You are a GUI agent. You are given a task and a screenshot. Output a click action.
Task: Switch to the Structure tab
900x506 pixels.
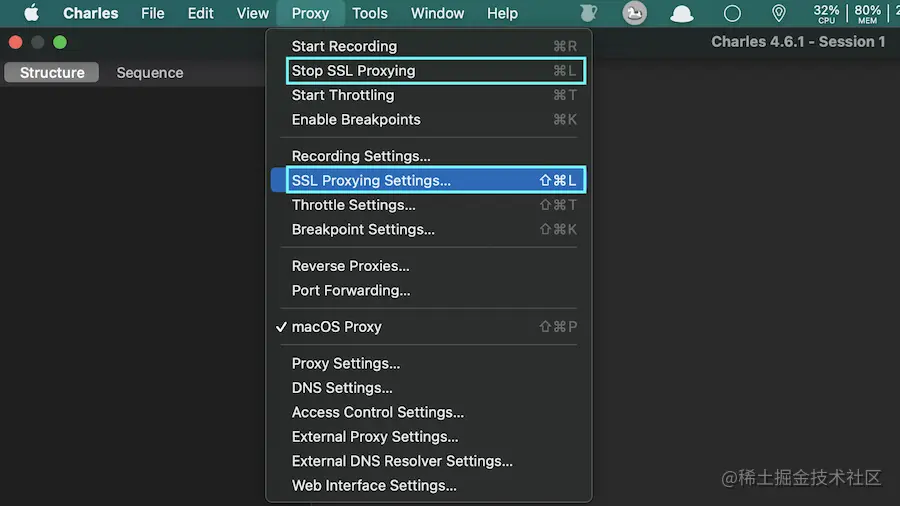[x=52, y=72]
